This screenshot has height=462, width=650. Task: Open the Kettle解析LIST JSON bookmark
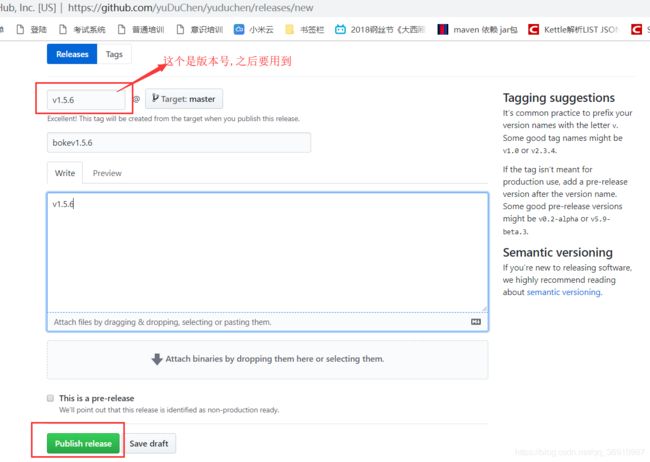click(x=573, y=29)
